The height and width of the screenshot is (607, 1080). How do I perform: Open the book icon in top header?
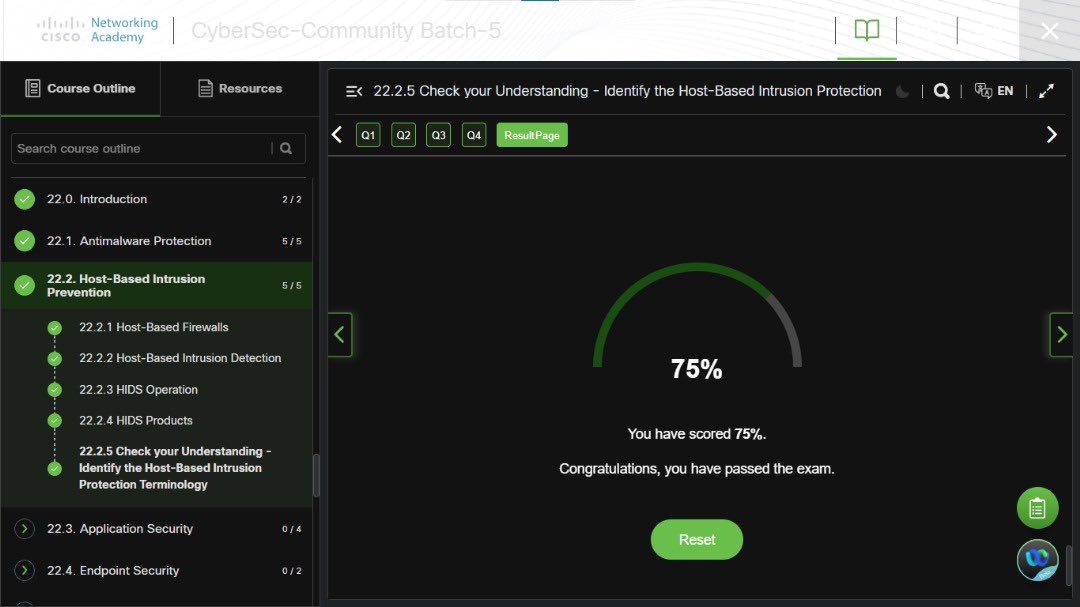coord(866,30)
